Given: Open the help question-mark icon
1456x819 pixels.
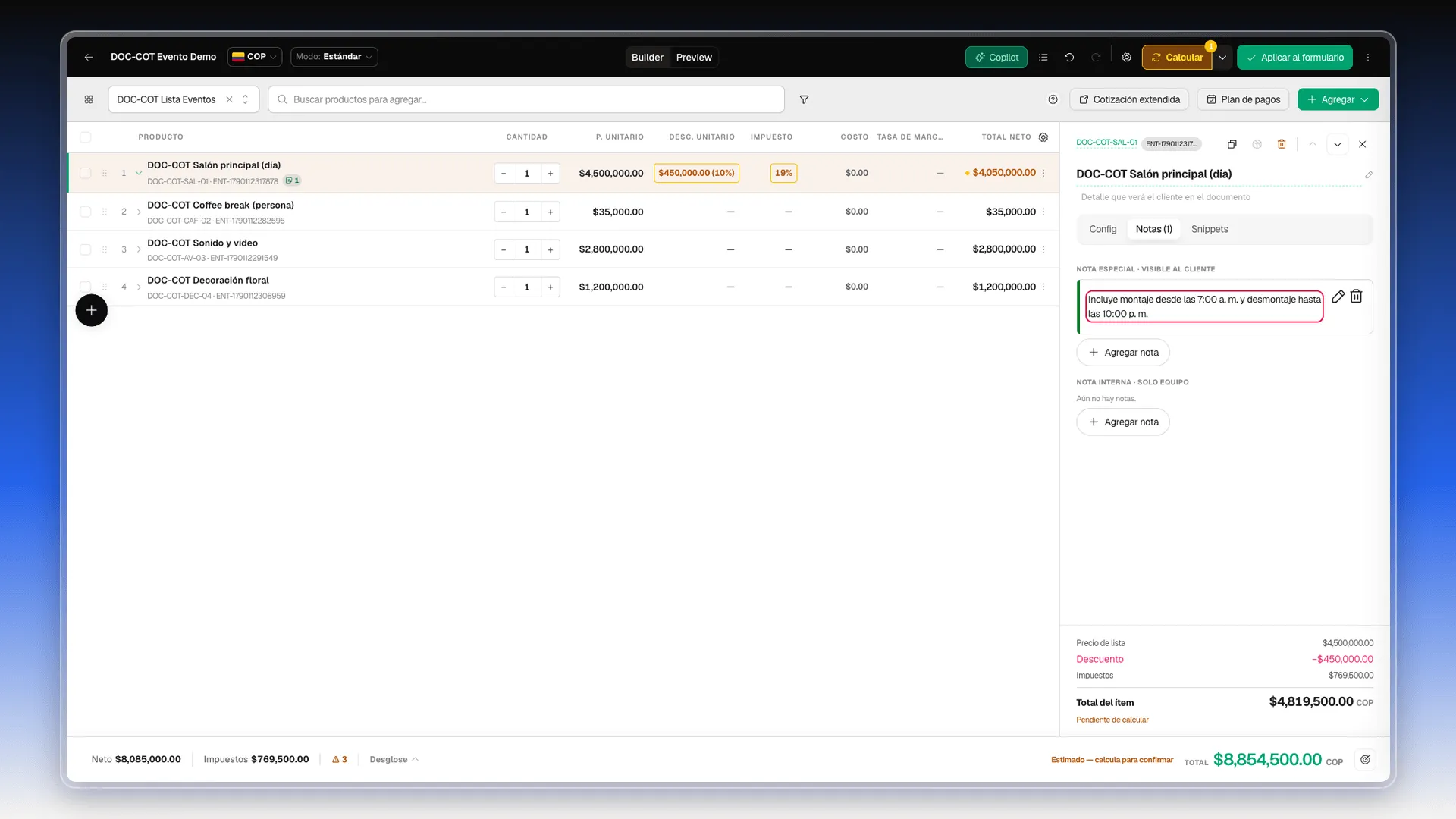Looking at the screenshot, I should [1053, 99].
